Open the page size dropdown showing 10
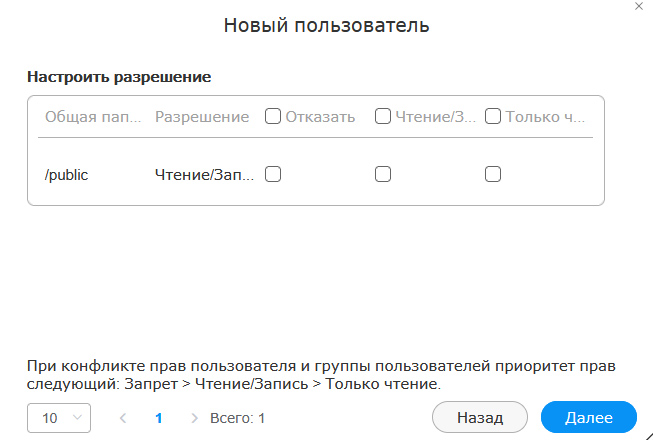 [x=59, y=418]
